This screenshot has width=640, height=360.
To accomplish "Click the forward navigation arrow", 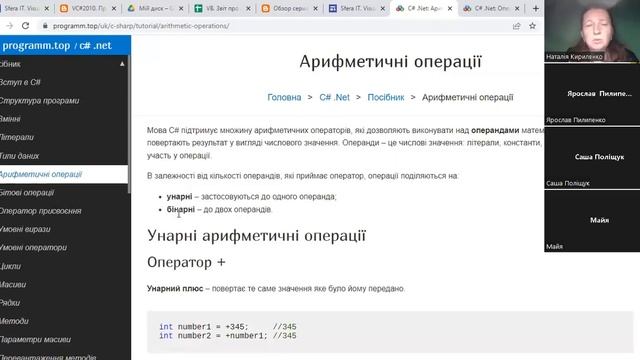I will [x=9, y=26].
